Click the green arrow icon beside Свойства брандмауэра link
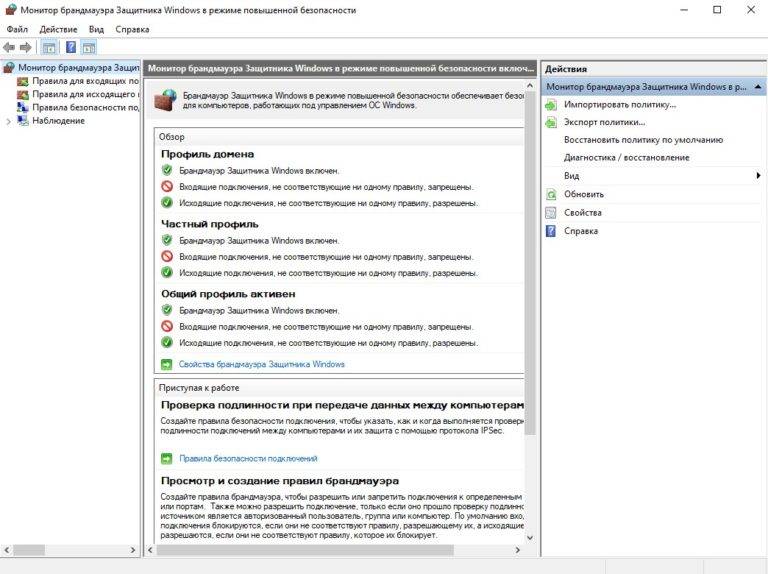This screenshot has width=768, height=574. [167, 364]
